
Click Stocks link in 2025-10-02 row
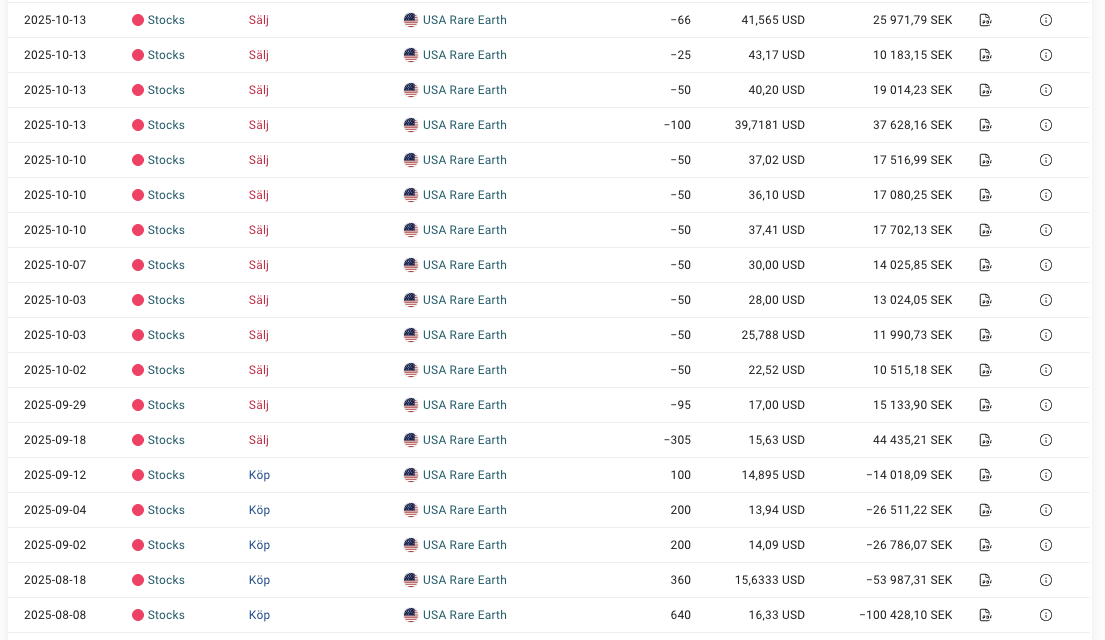click(x=166, y=370)
